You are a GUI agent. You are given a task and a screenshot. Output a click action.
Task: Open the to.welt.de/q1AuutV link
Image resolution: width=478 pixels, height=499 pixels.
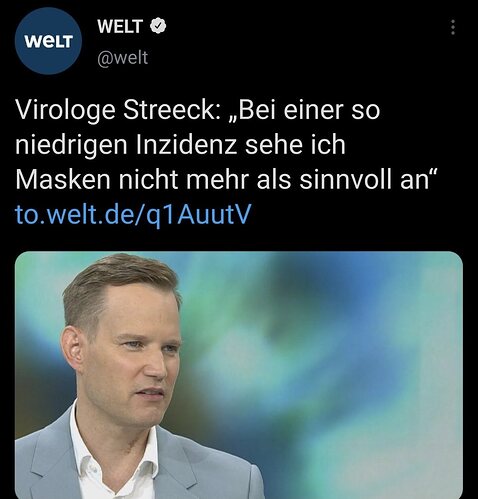[x=133, y=214]
